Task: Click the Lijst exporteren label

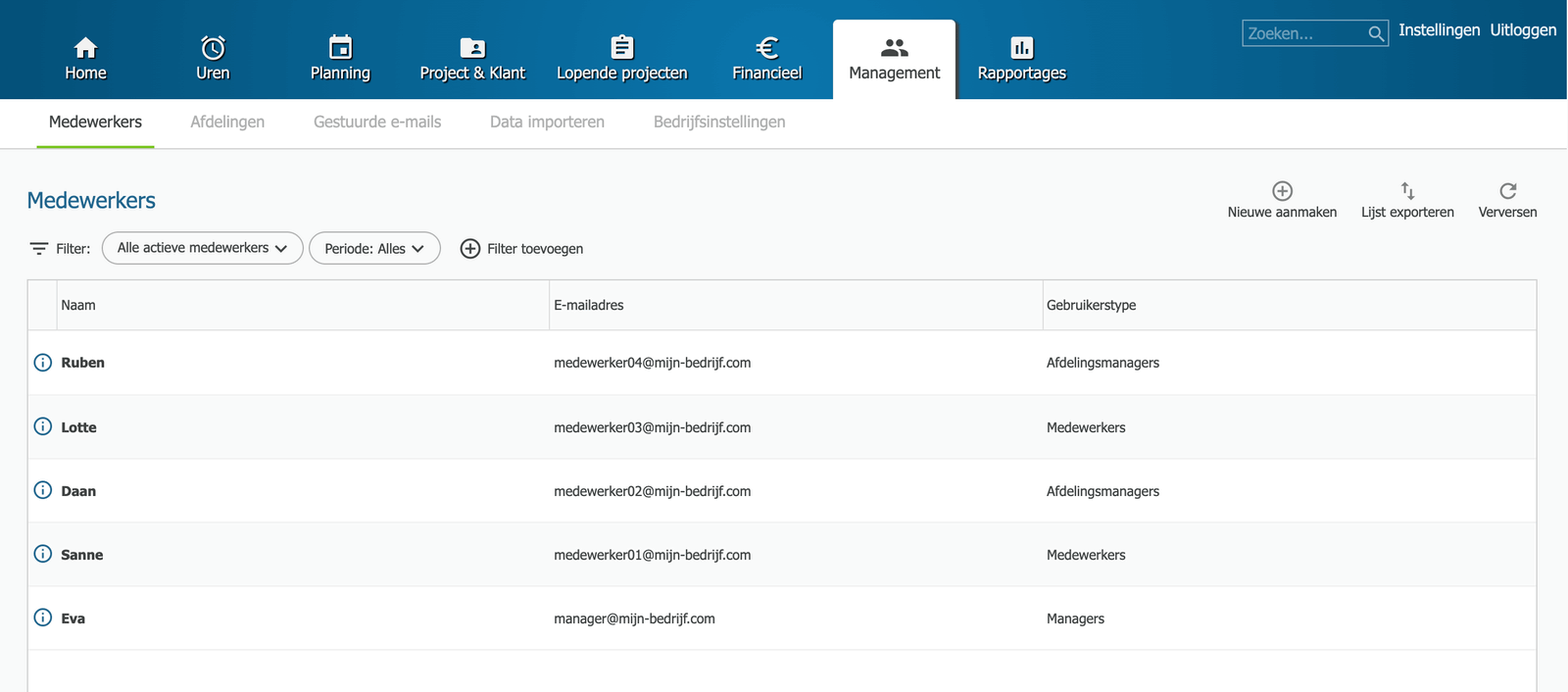Action: click(x=1407, y=212)
